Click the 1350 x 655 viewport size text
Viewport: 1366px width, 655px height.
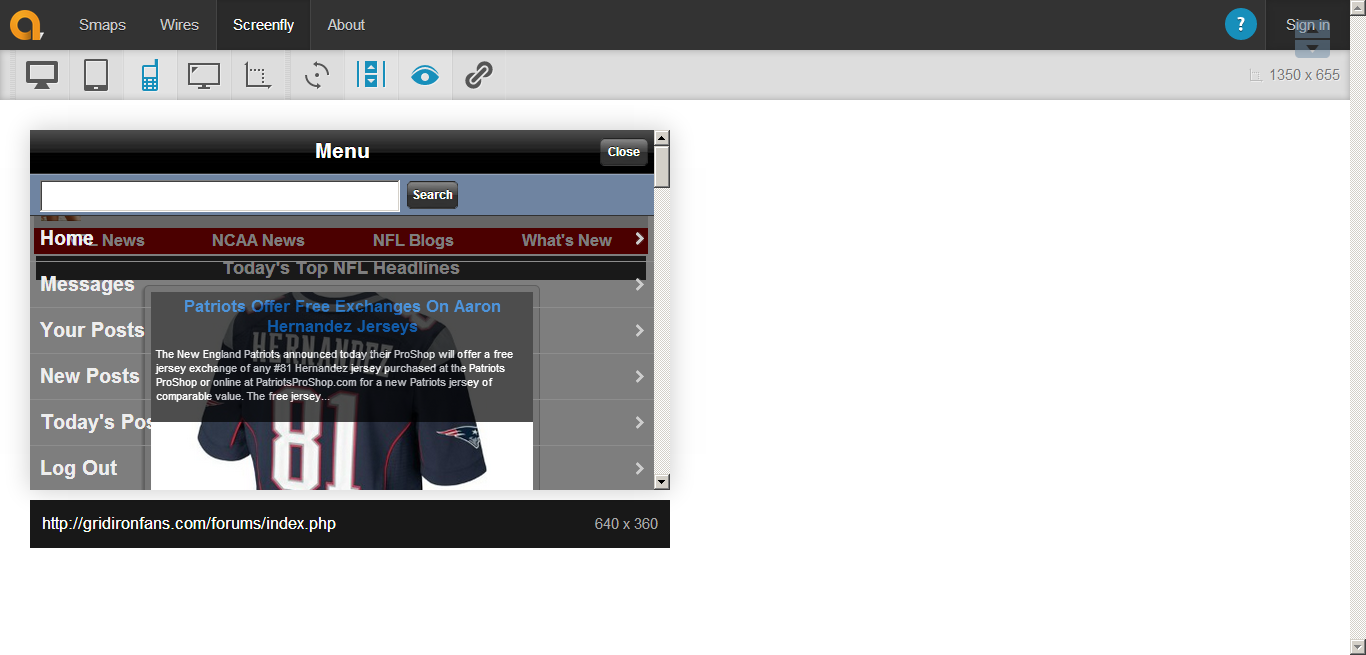pos(1304,75)
